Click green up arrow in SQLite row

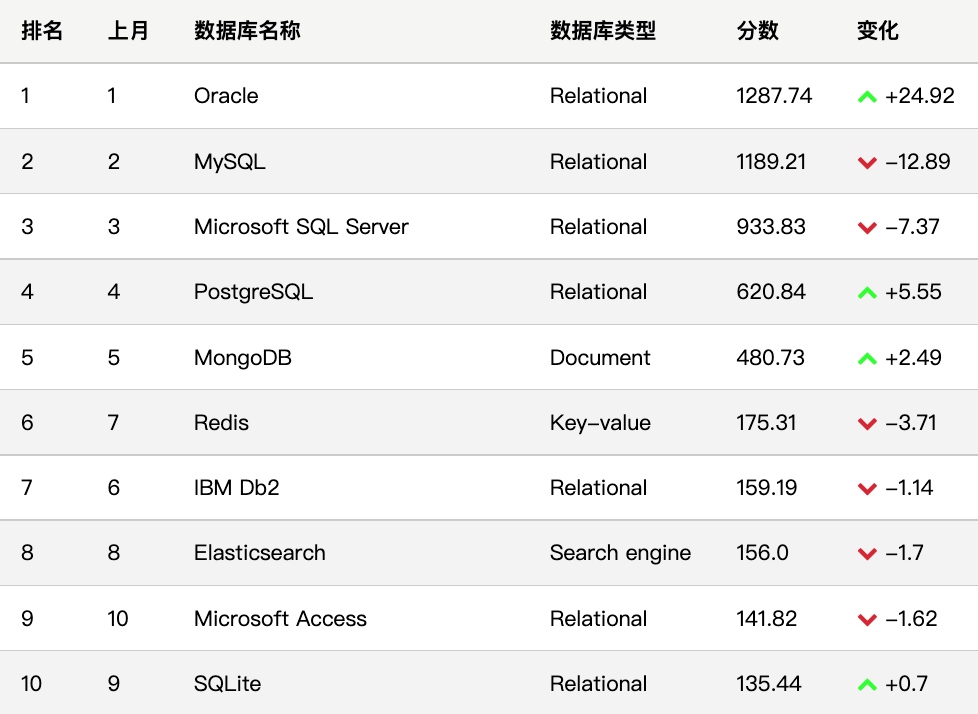(867, 685)
